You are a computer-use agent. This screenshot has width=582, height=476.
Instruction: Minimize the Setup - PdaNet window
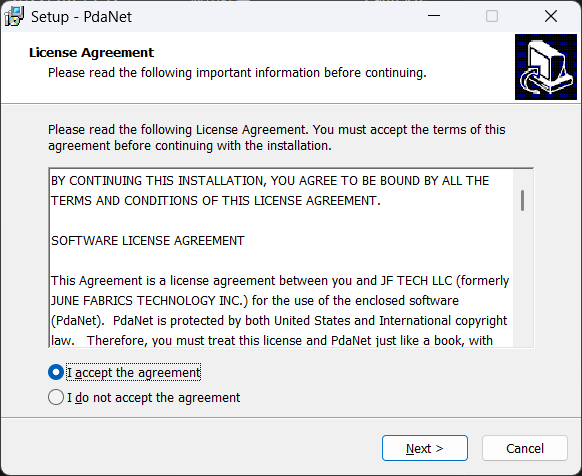(434, 16)
